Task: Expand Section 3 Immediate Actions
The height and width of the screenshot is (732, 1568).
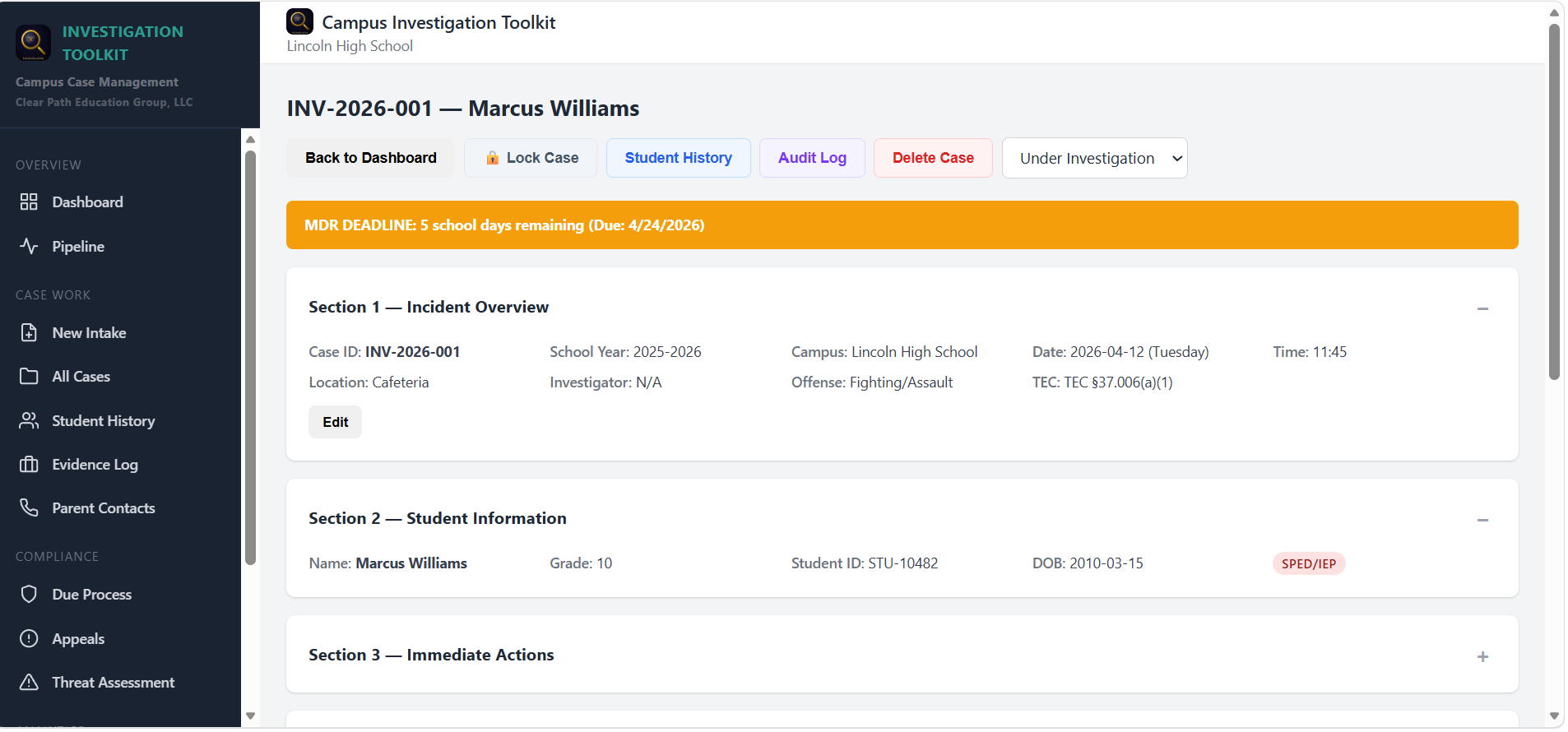Action: pos(1482,656)
